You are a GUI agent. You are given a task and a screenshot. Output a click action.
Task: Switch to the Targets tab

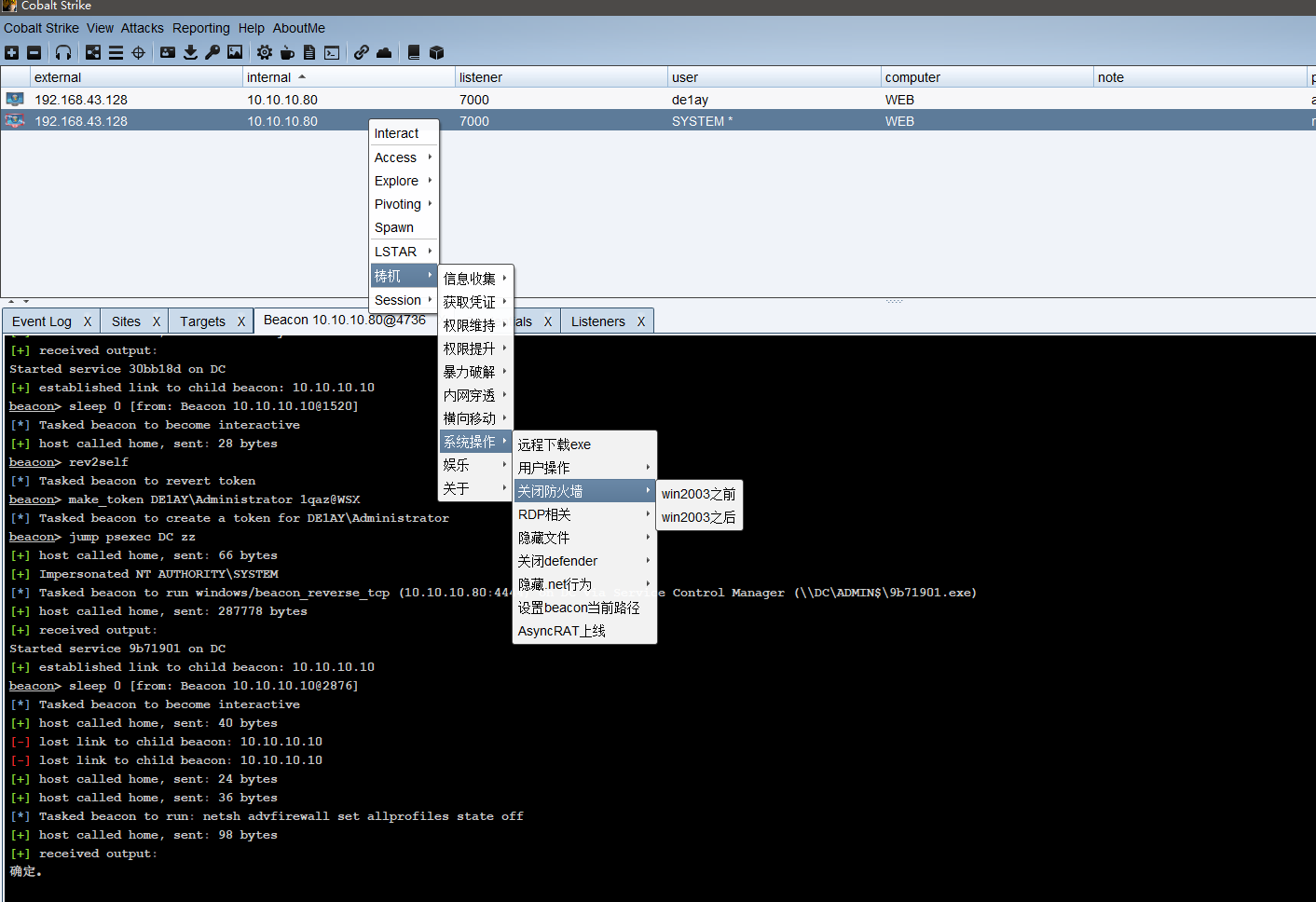click(202, 321)
